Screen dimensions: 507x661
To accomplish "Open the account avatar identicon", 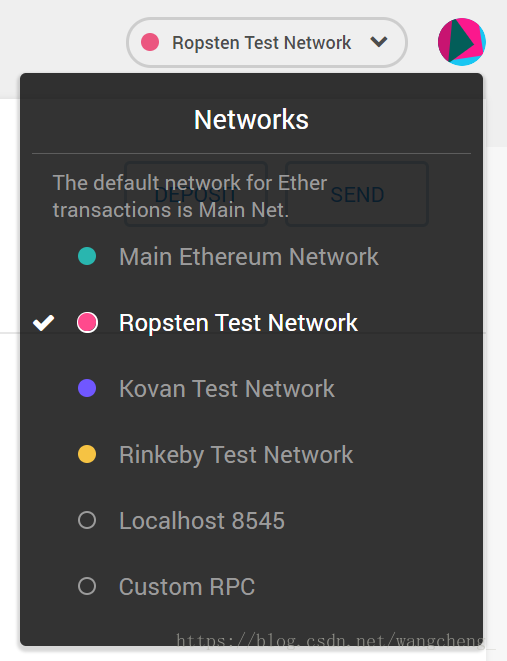I will pos(461,42).
